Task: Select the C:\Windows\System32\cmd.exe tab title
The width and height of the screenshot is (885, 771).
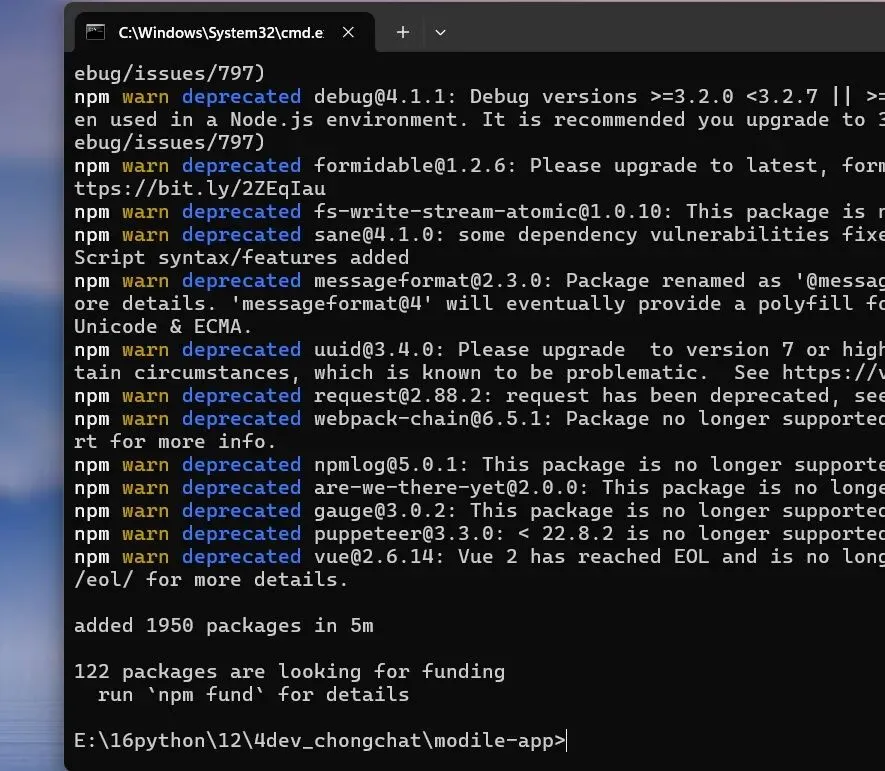Action: tap(221, 33)
